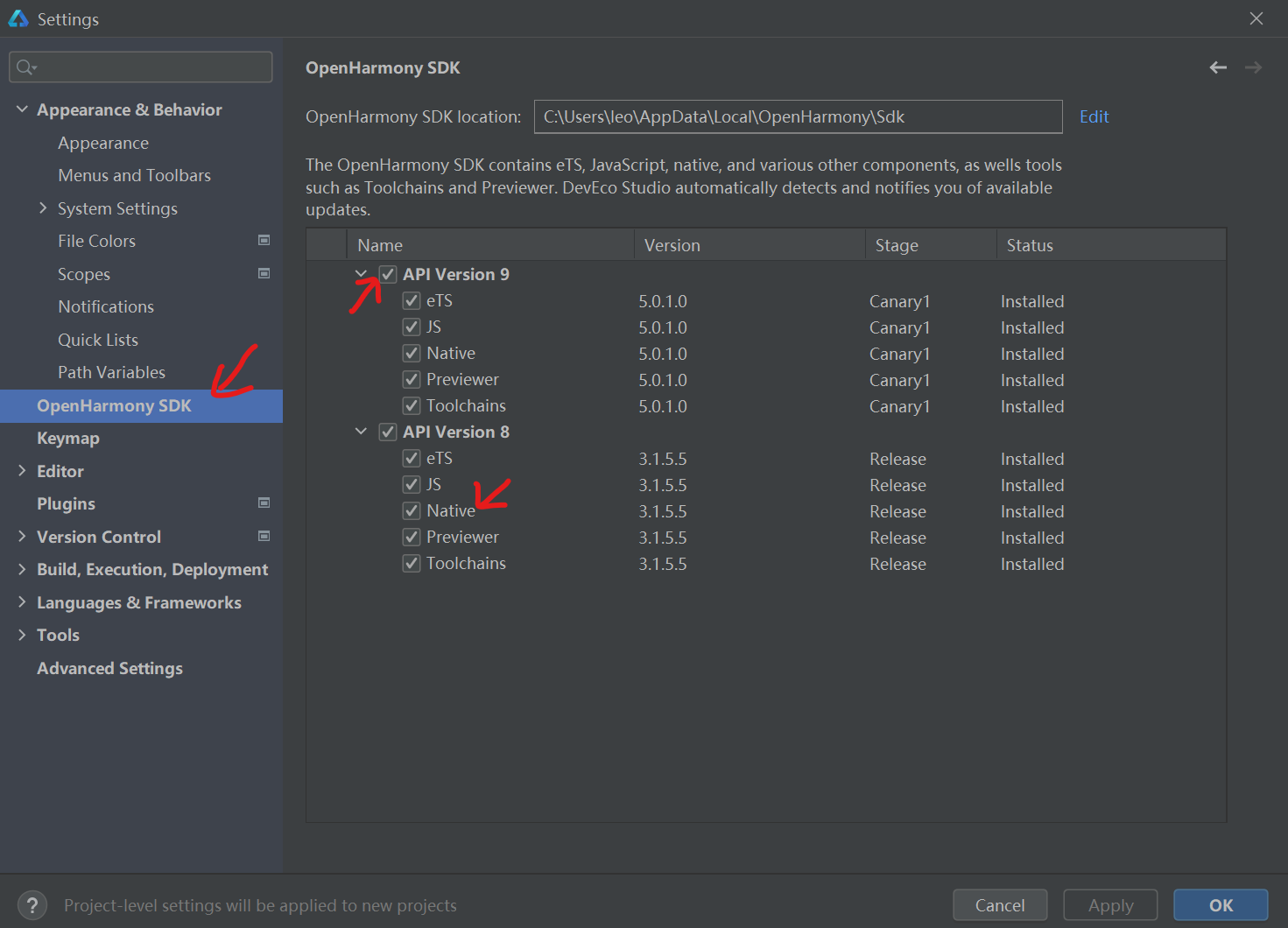Collapse API Version 9 group
Screen dimensions: 1288x928
[361, 274]
